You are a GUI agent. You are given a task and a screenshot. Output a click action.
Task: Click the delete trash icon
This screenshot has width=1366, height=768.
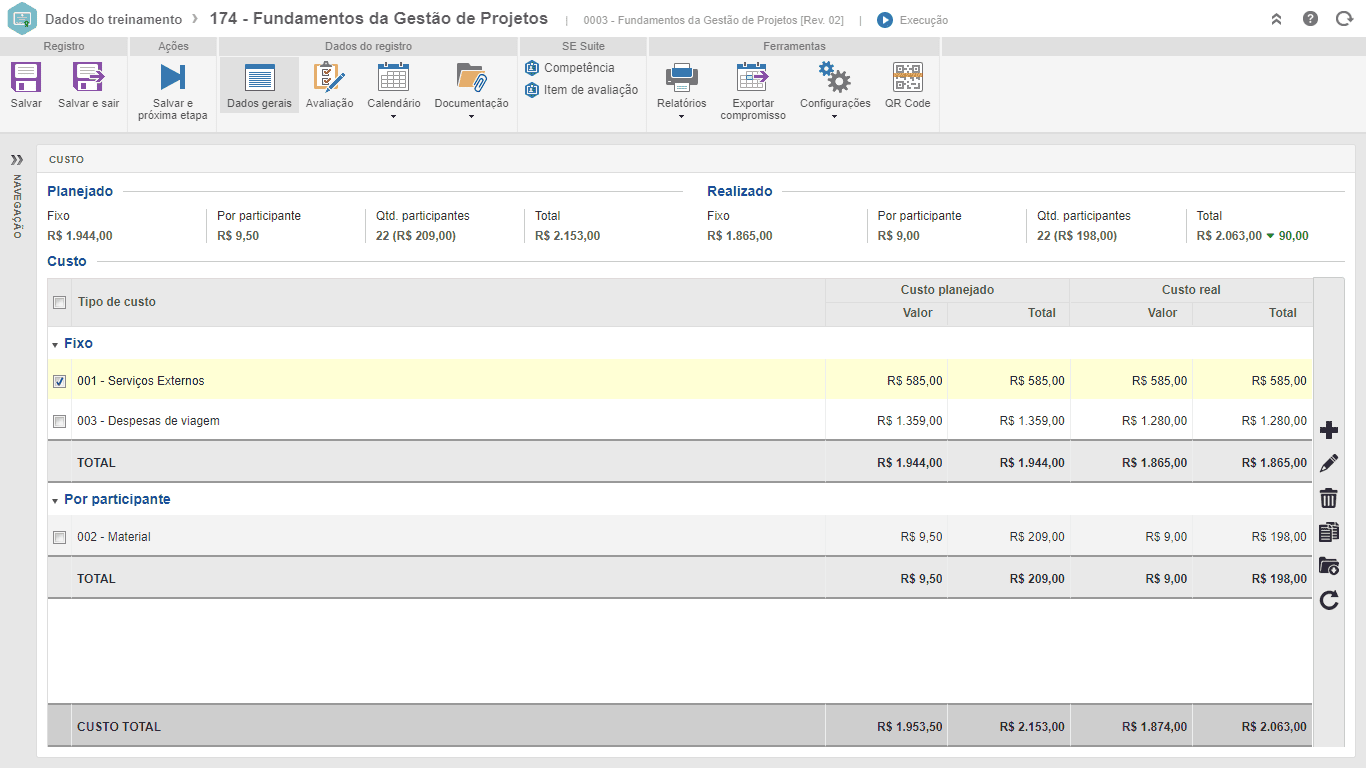click(1329, 498)
